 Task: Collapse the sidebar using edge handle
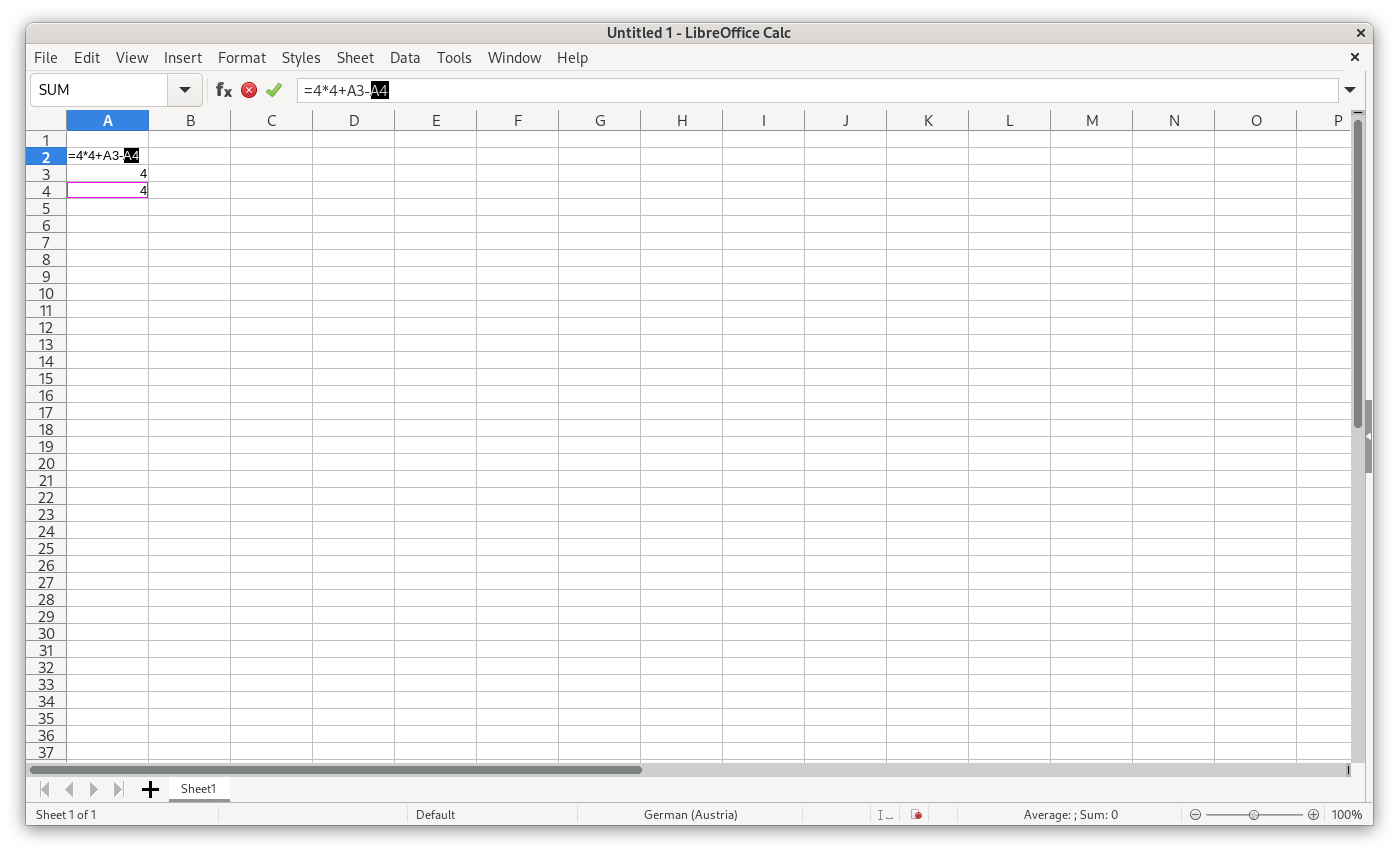click(1367, 437)
